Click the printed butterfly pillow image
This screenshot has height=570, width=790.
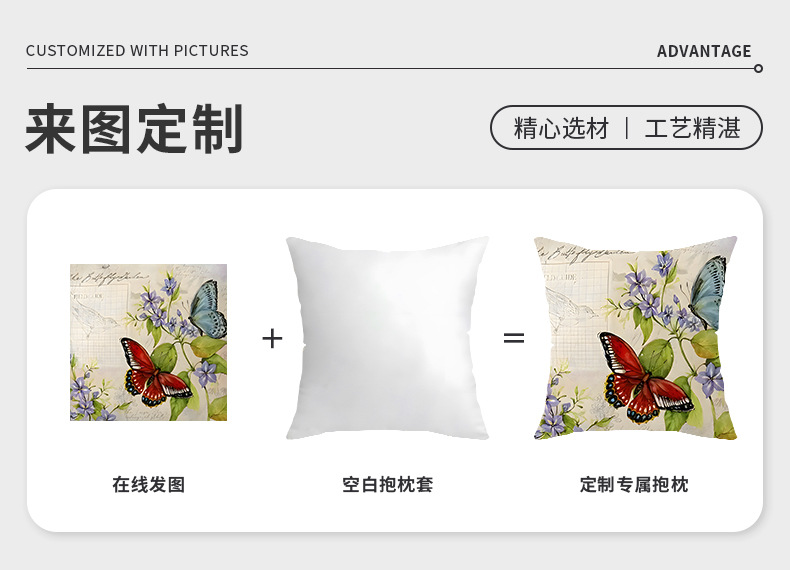point(635,338)
